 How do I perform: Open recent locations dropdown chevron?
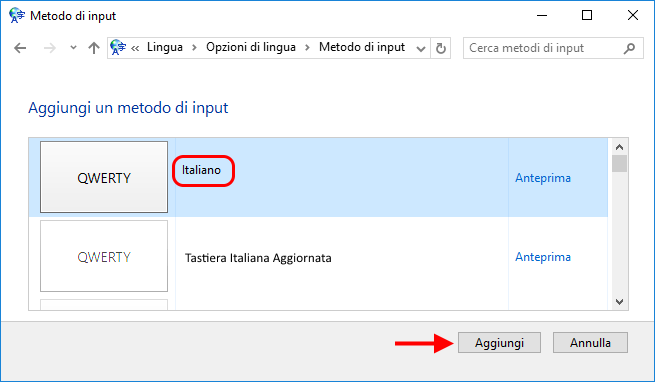(74, 48)
